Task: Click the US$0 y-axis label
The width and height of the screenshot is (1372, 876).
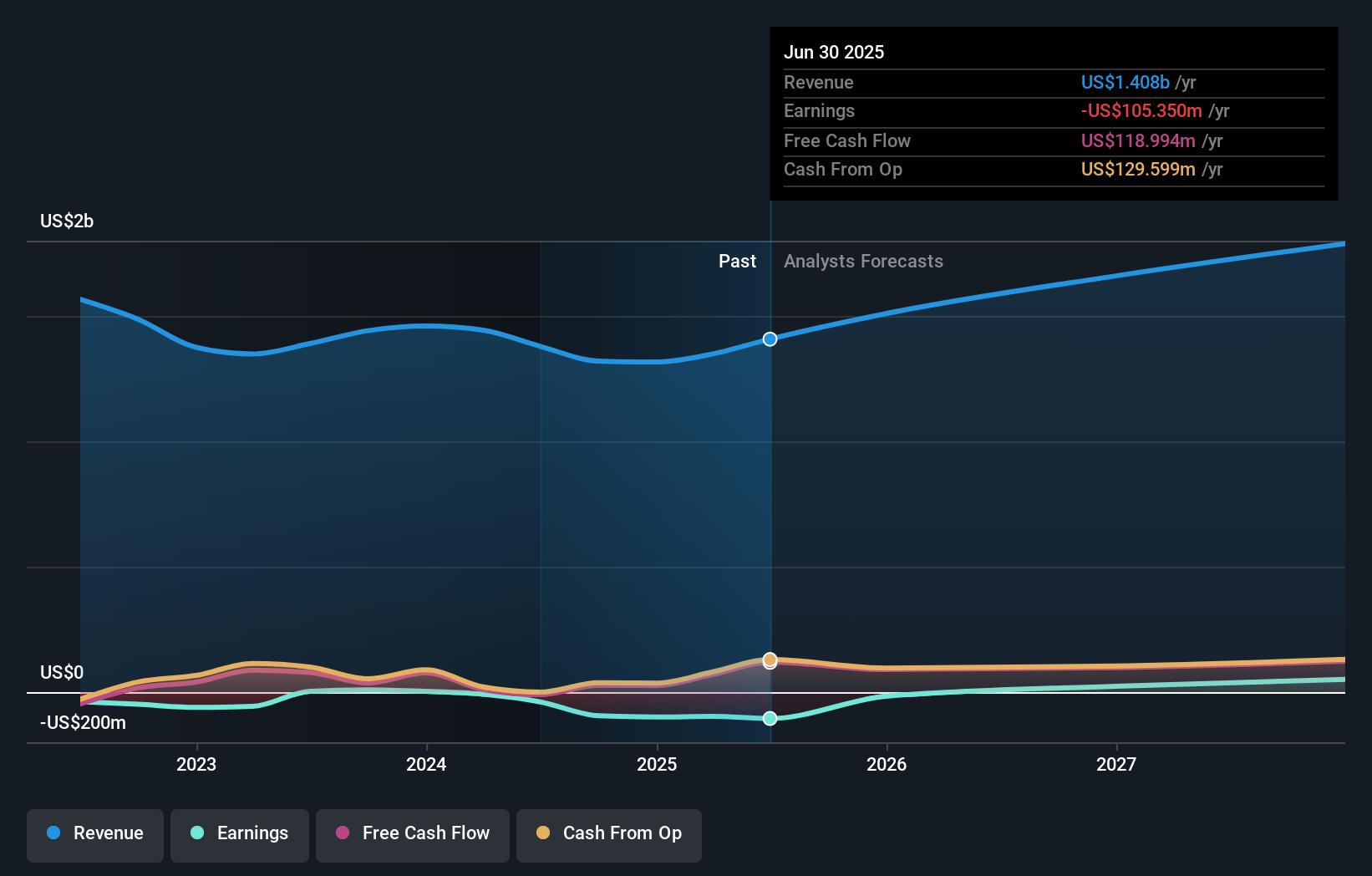Action: click(62, 672)
